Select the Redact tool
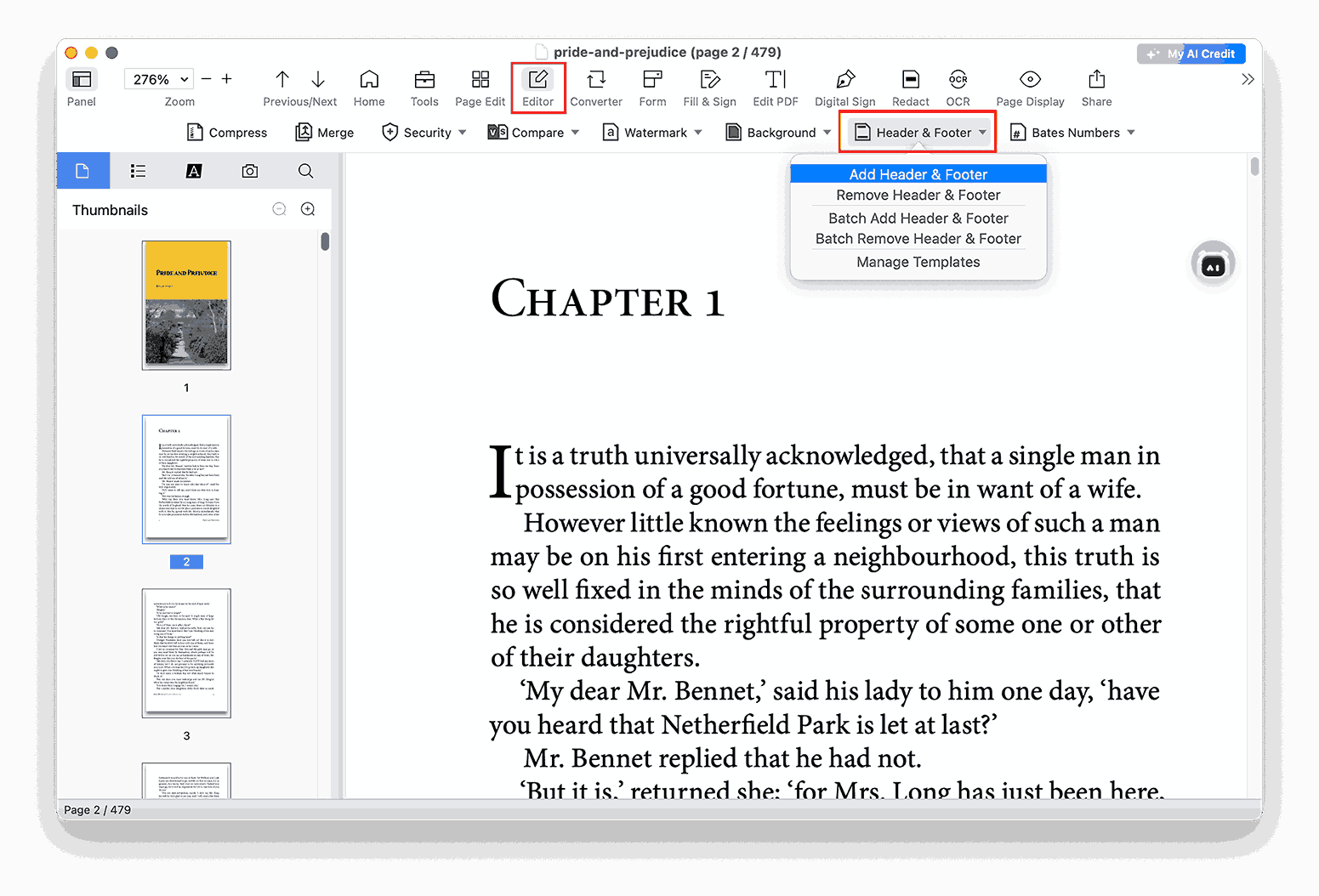The width and height of the screenshot is (1319, 896). tap(911, 79)
